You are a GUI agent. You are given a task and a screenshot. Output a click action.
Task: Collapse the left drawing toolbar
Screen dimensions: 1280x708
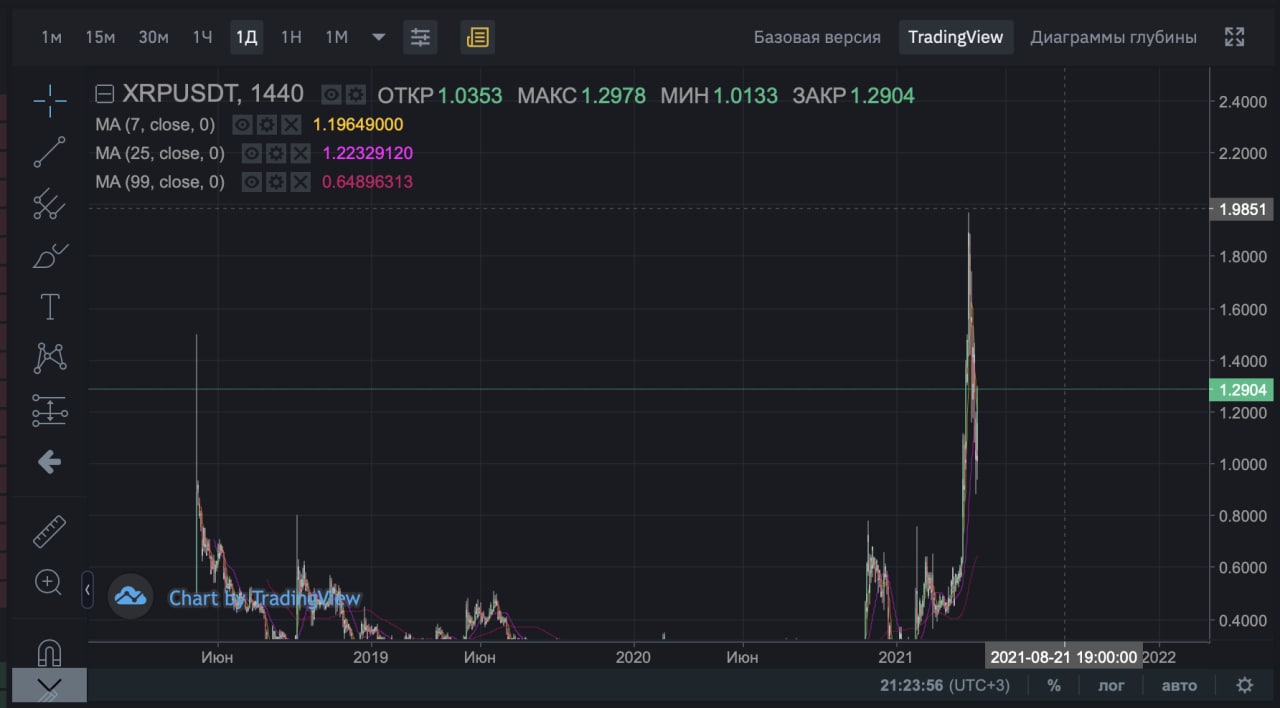[x=87, y=590]
